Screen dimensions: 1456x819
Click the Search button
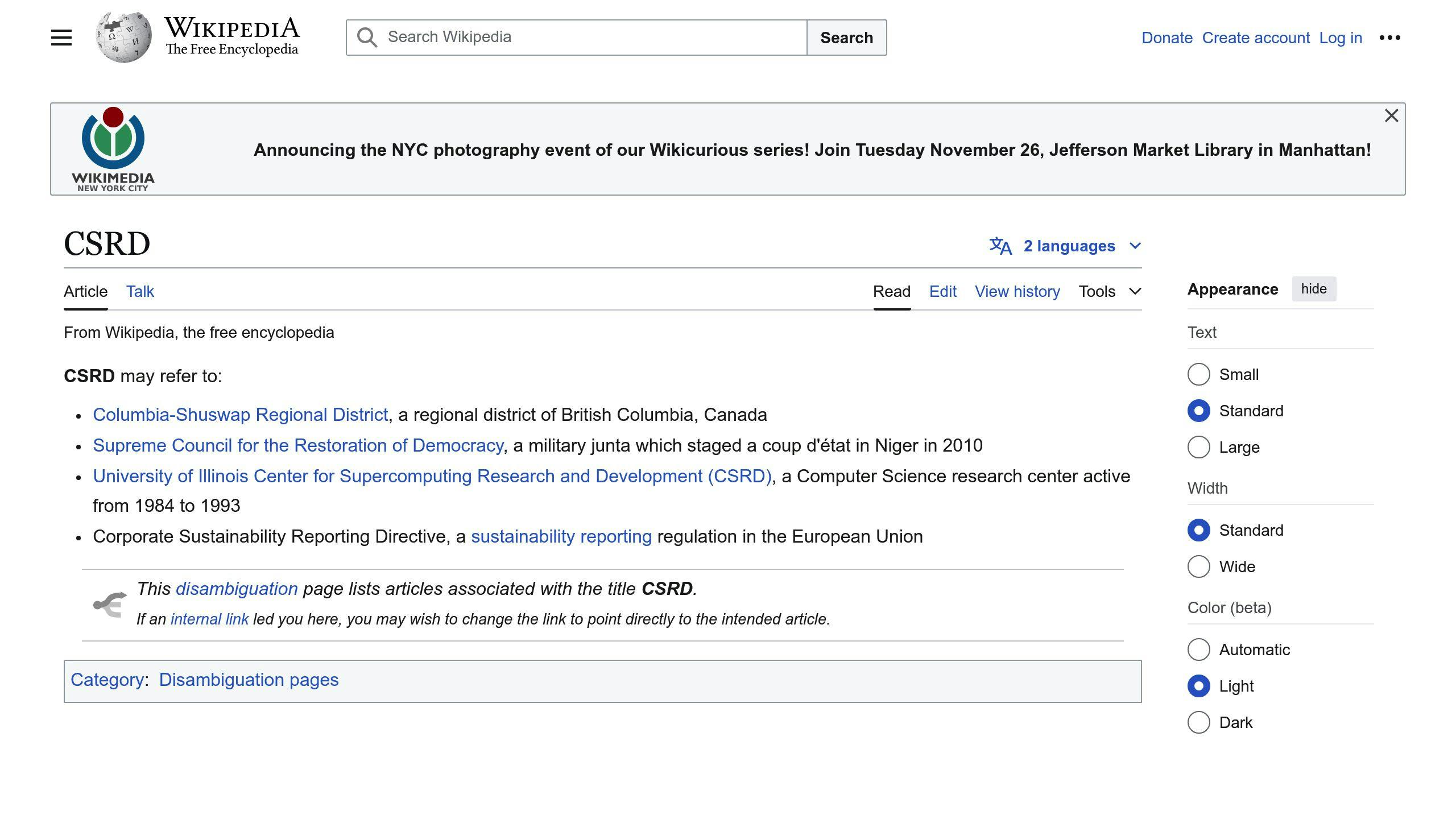(x=846, y=38)
